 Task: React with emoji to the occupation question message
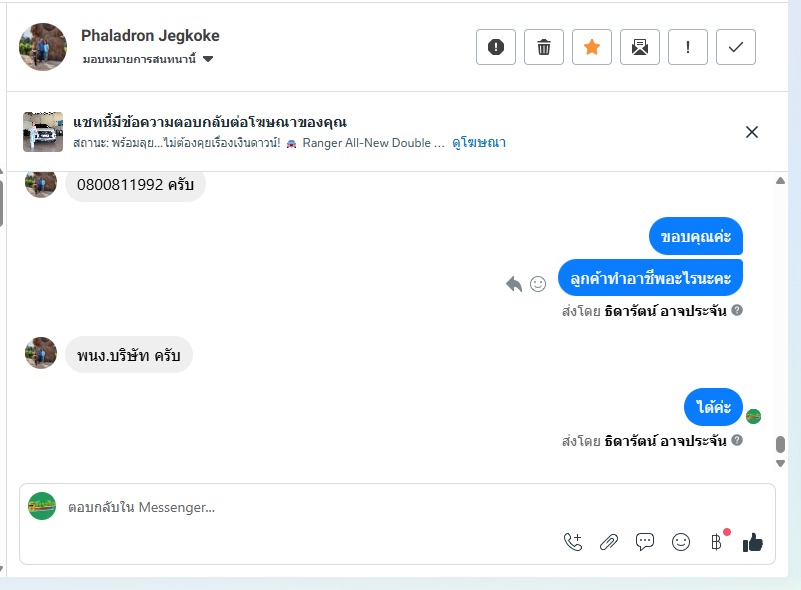point(538,284)
